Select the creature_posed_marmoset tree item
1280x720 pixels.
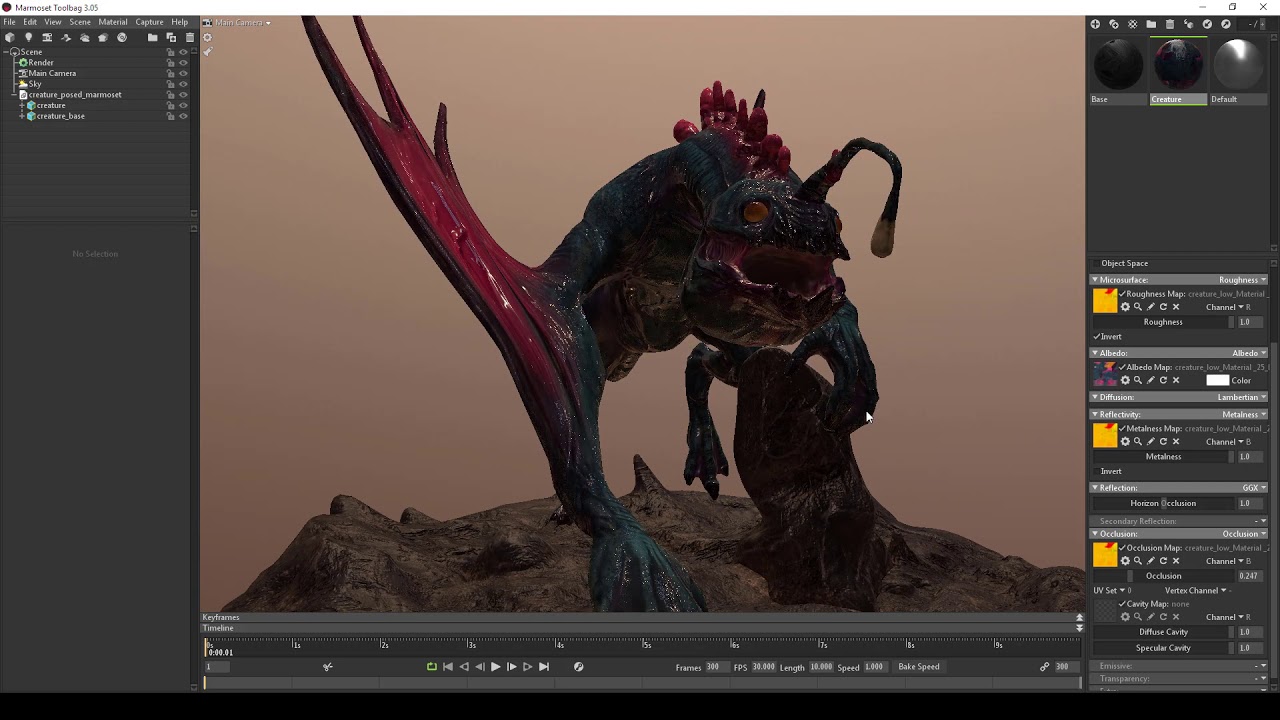point(75,95)
